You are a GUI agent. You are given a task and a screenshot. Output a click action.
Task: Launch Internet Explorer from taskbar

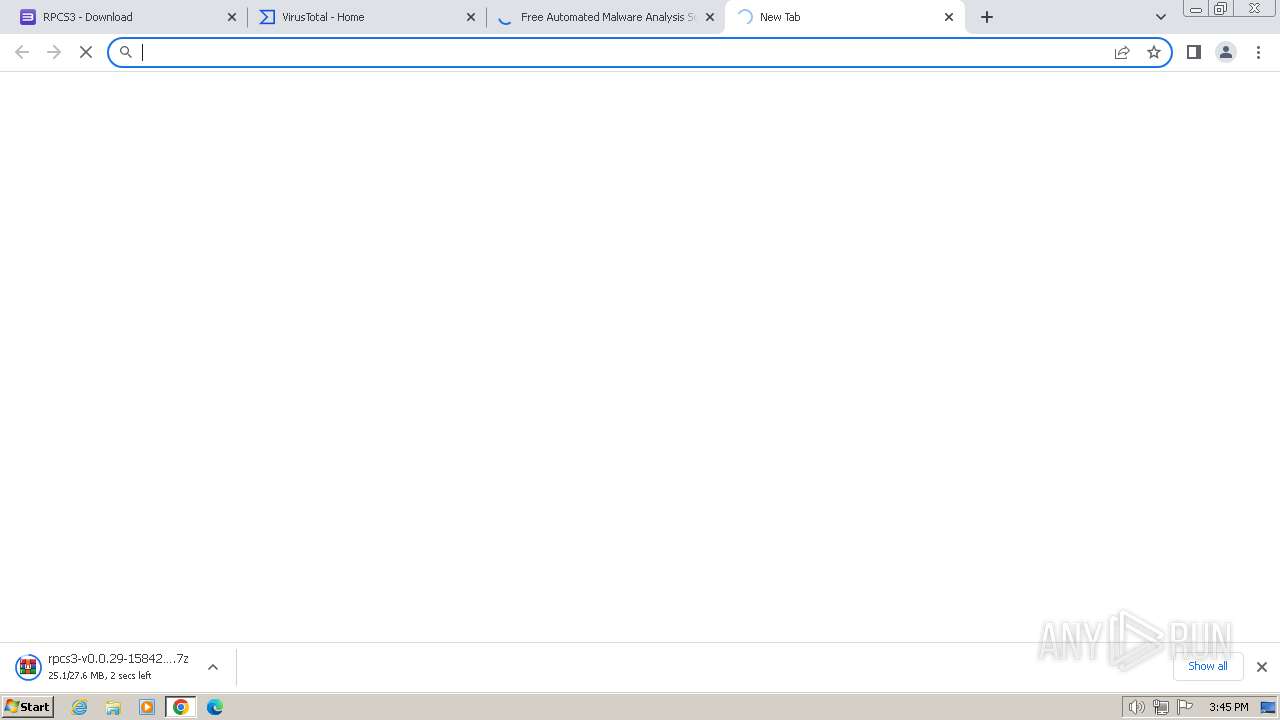tap(80, 707)
